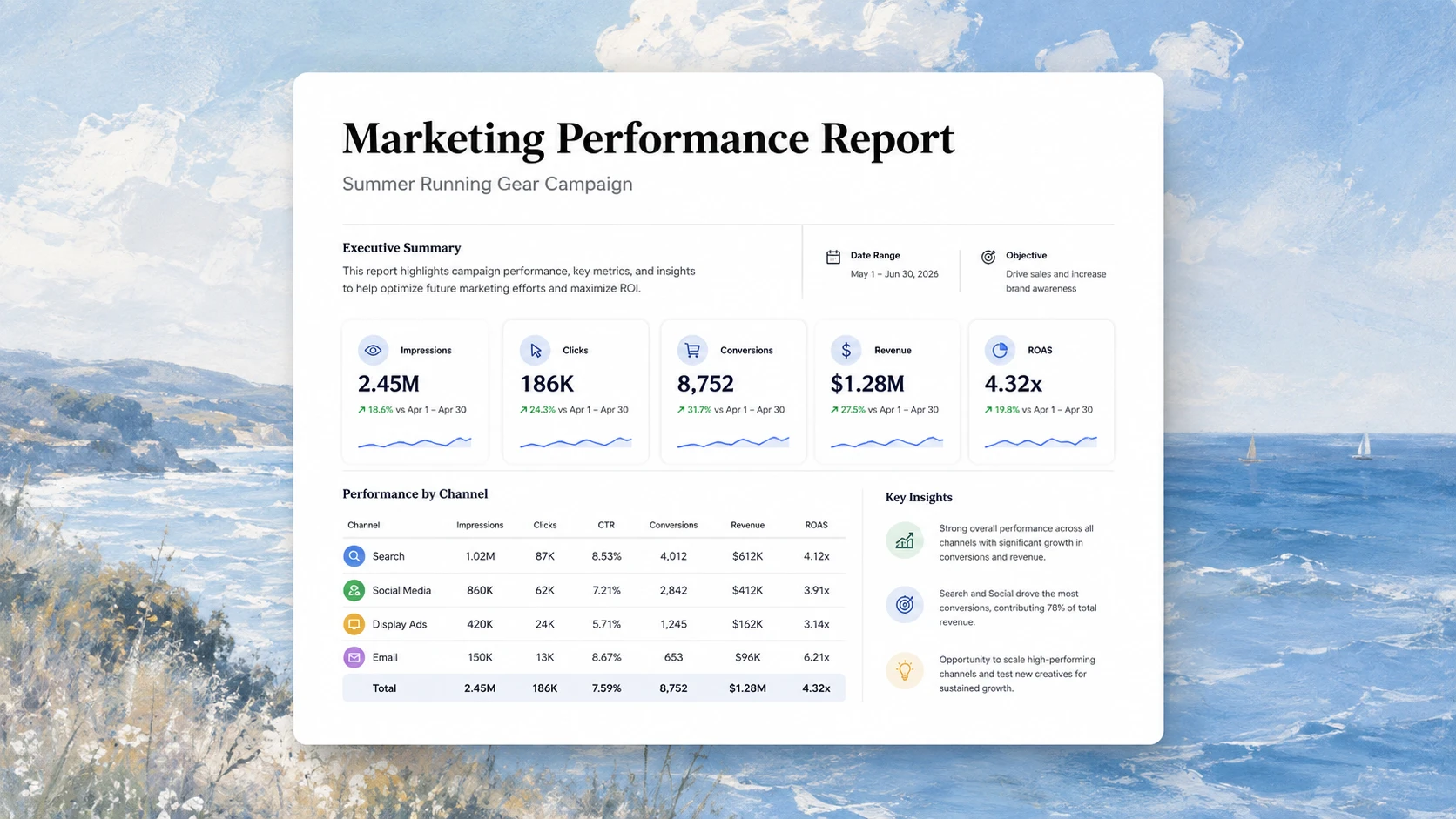The height and width of the screenshot is (819, 1456).
Task: Click the Search channel magnifier icon
Action: click(354, 556)
